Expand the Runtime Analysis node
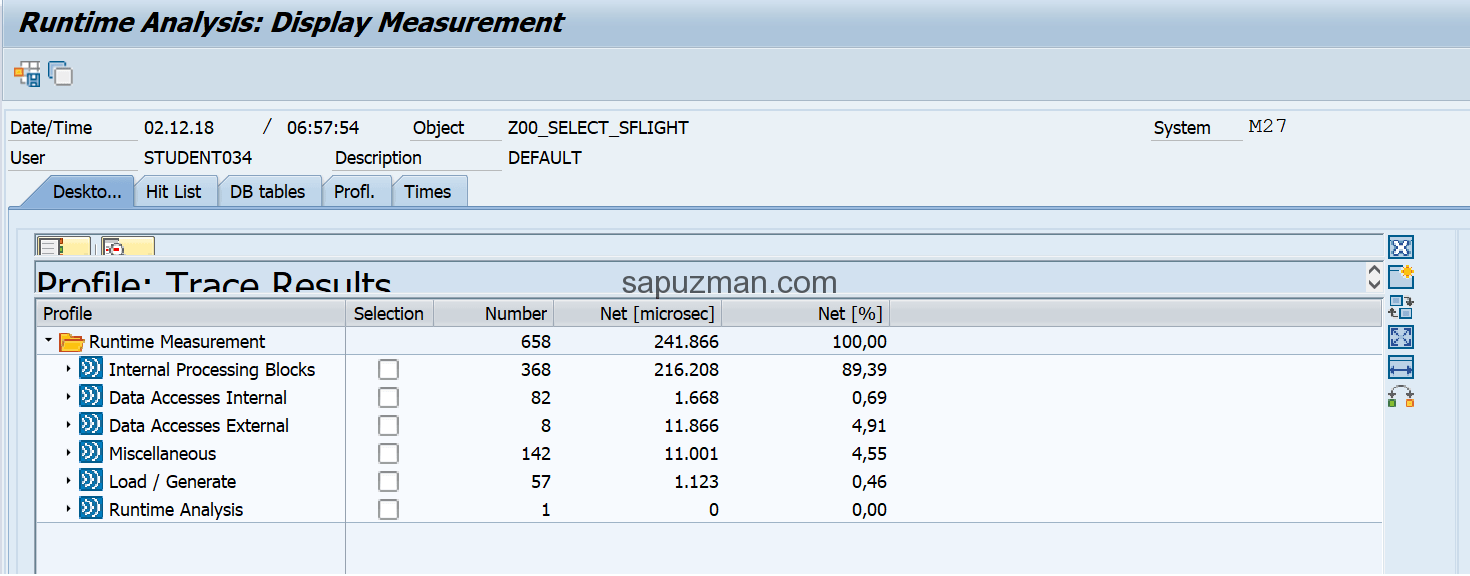Screen dimensions: 1470x576 69,509
